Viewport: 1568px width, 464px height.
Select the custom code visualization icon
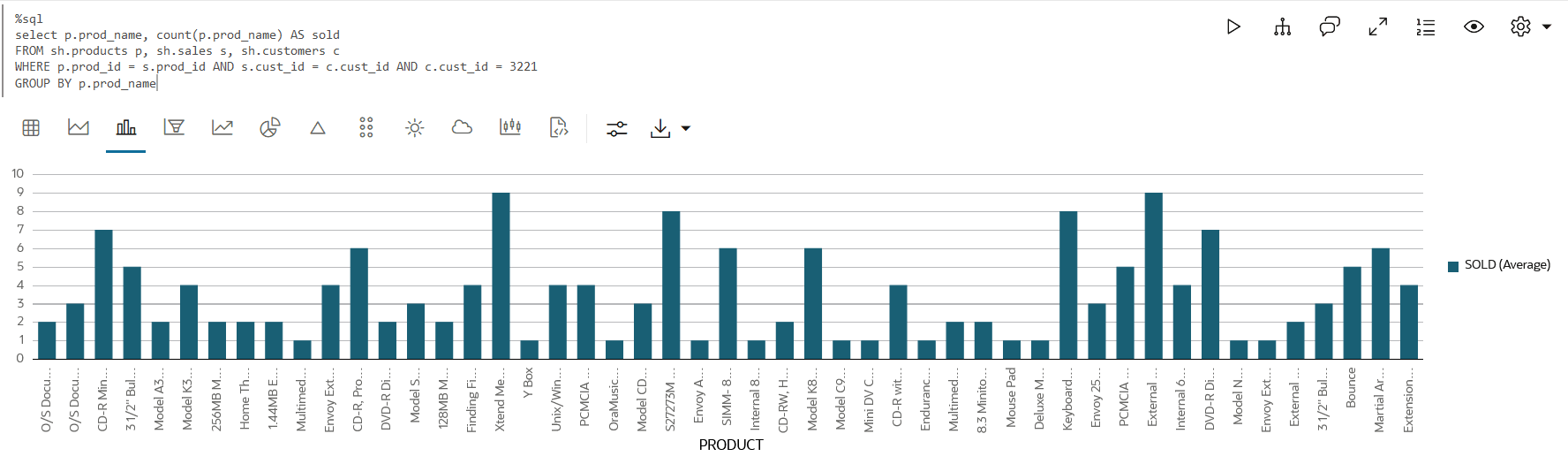pos(558,128)
